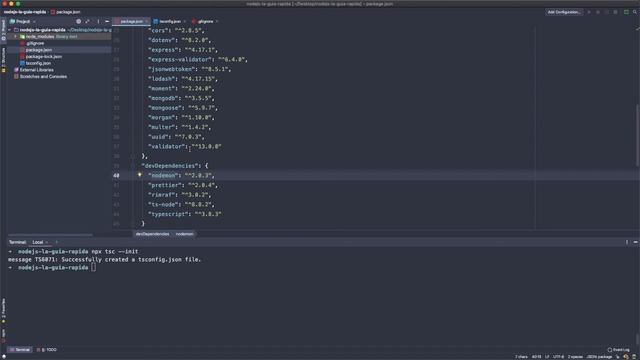The width and height of the screenshot is (640, 360).
Task: Click the inspection profile icon in status bar
Action: pos(626,357)
